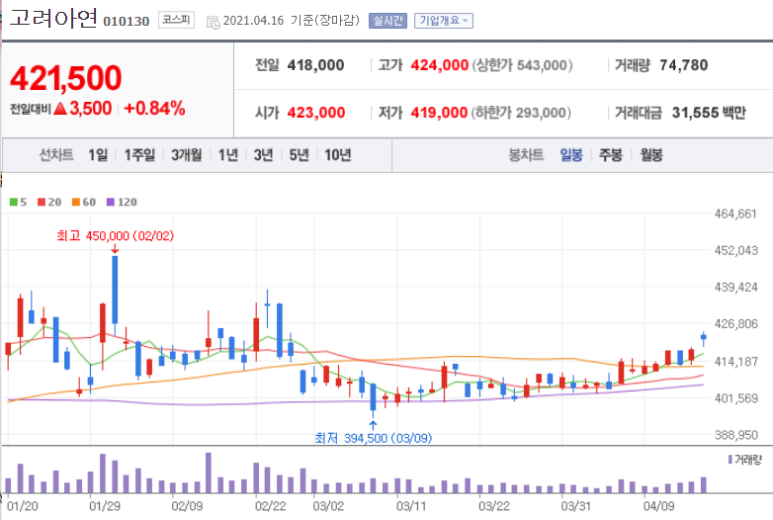
Task: Click the change amount 3,500
Action: click(91, 108)
